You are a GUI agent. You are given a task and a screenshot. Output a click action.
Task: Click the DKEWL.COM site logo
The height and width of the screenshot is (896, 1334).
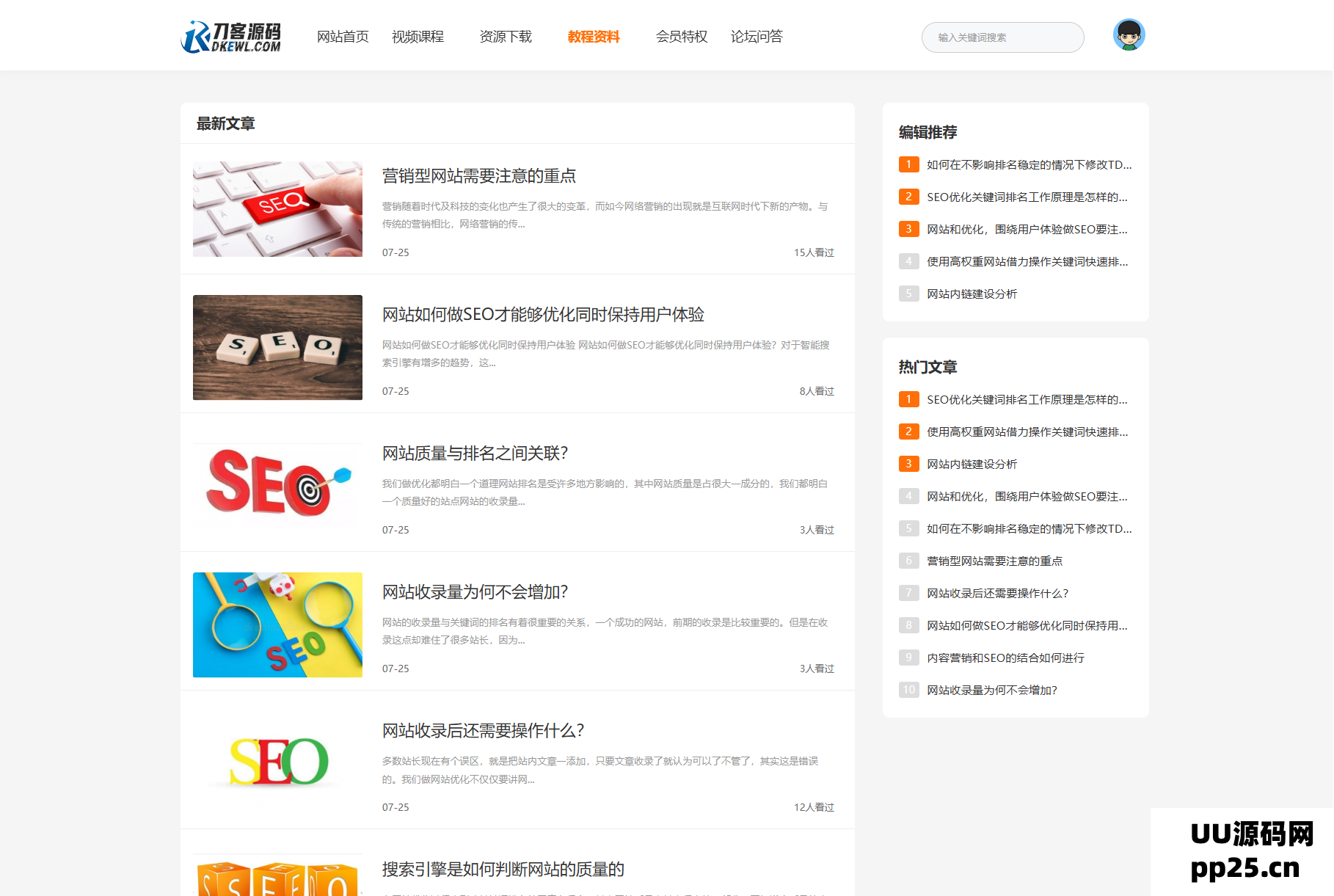(x=230, y=37)
